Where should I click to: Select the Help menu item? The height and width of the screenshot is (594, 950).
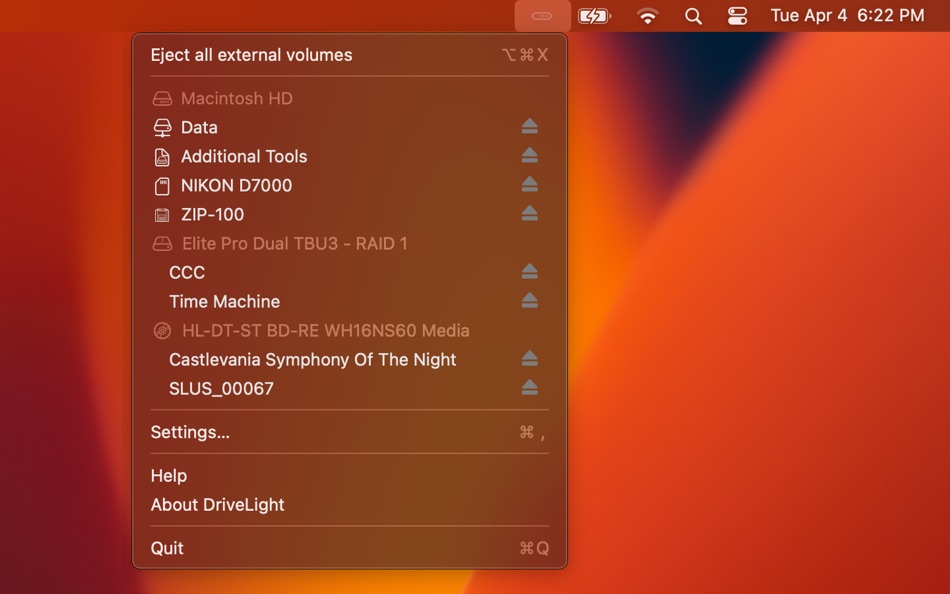(x=350, y=476)
